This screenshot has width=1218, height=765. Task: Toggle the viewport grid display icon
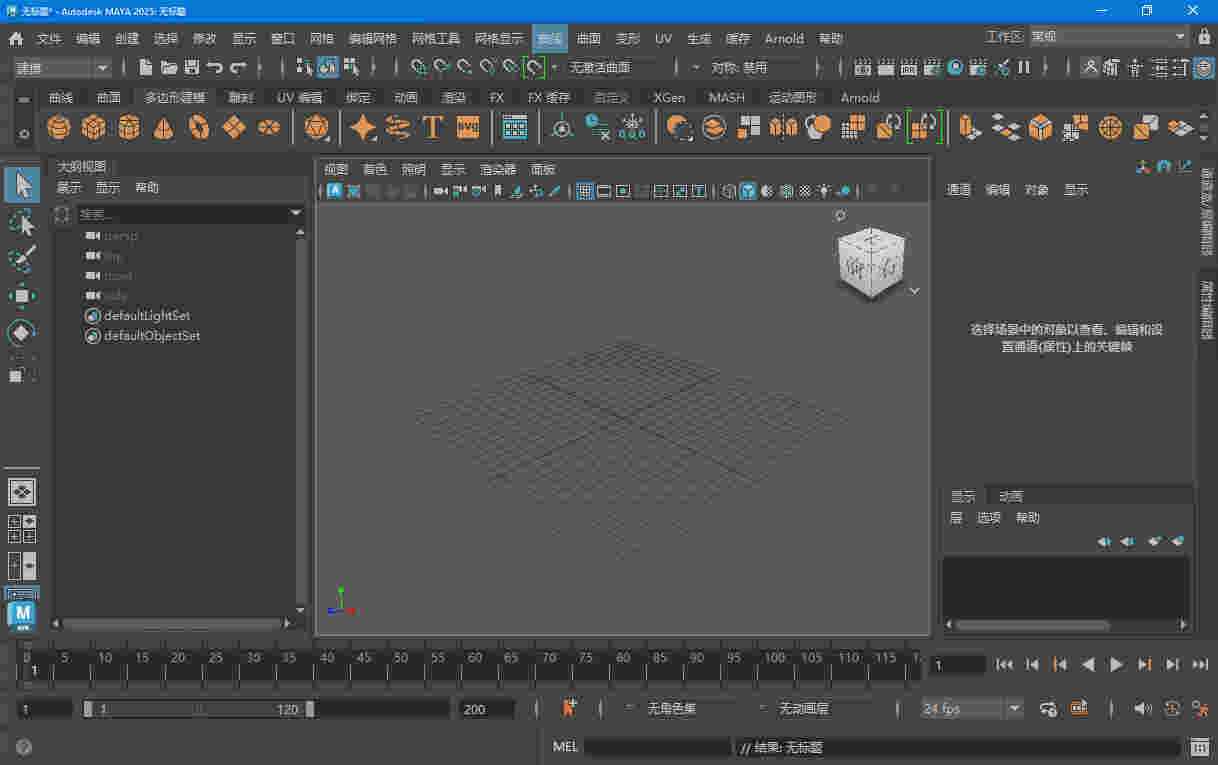tap(586, 191)
